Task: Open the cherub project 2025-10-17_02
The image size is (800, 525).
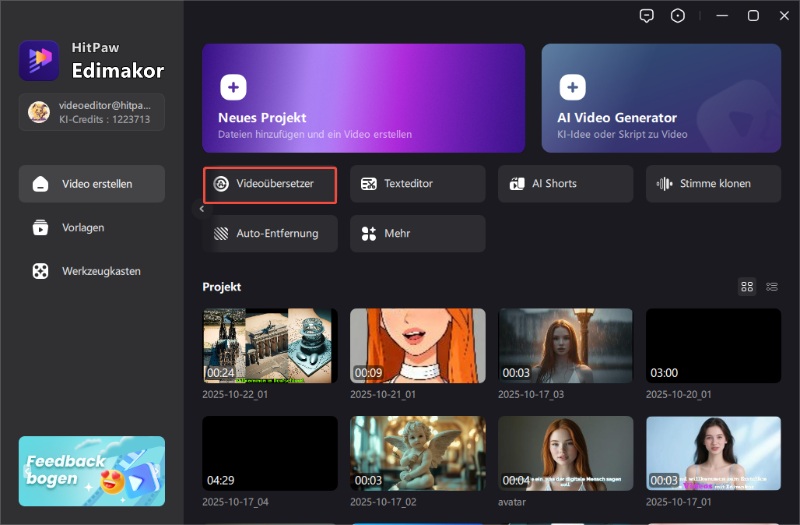Action: (x=417, y=453)
